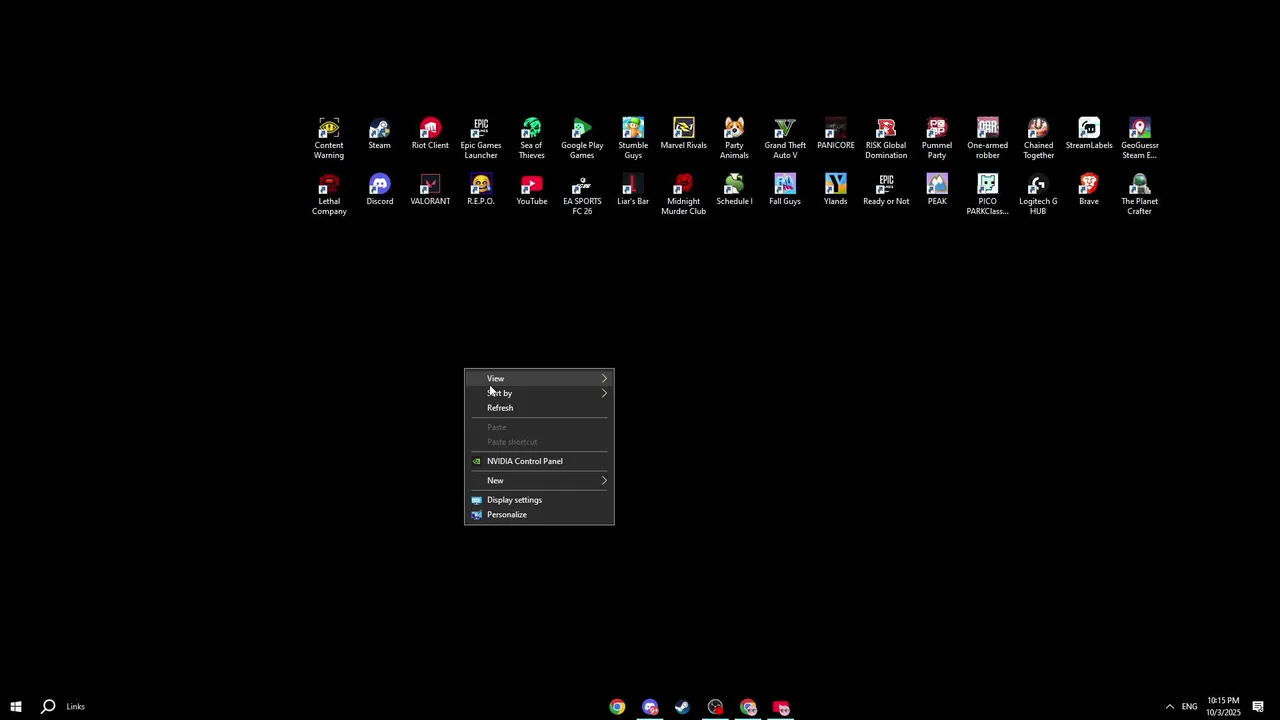Viewport: 1280px width, 720px height.
Task: Switch the ENG input language indicator
Action: (x=1189, y=707)
